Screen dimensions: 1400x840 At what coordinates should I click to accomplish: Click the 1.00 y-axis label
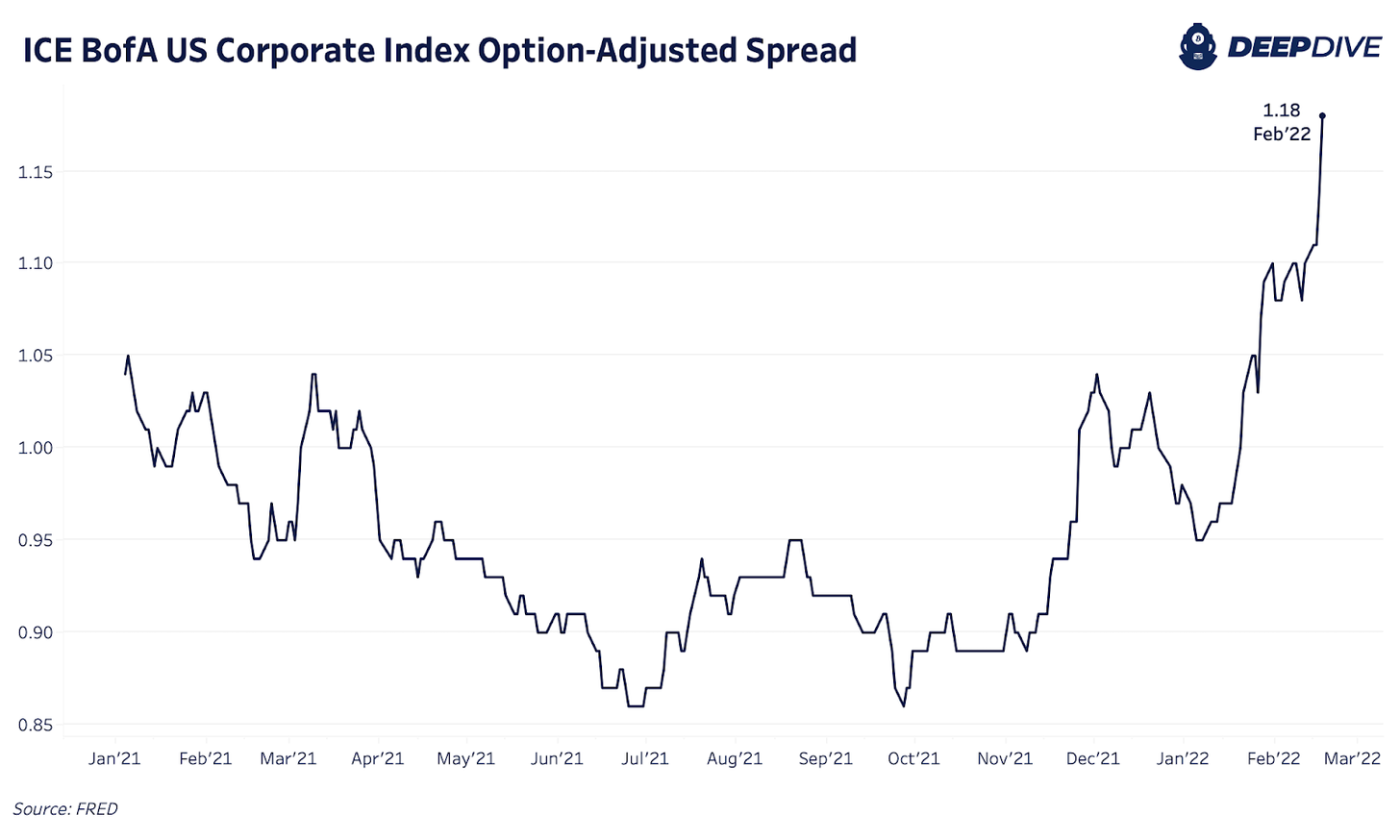[35, 448]
